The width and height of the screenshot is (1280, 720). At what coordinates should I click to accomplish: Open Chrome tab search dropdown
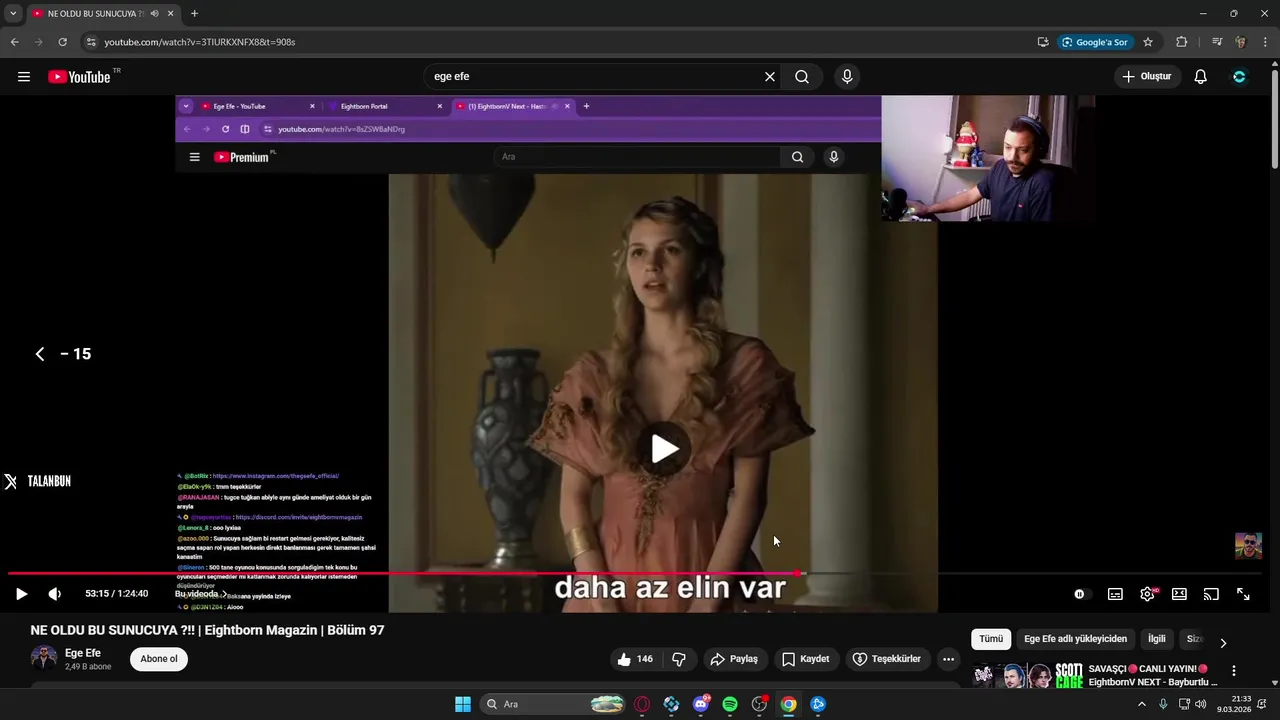[x=13, y=14]
